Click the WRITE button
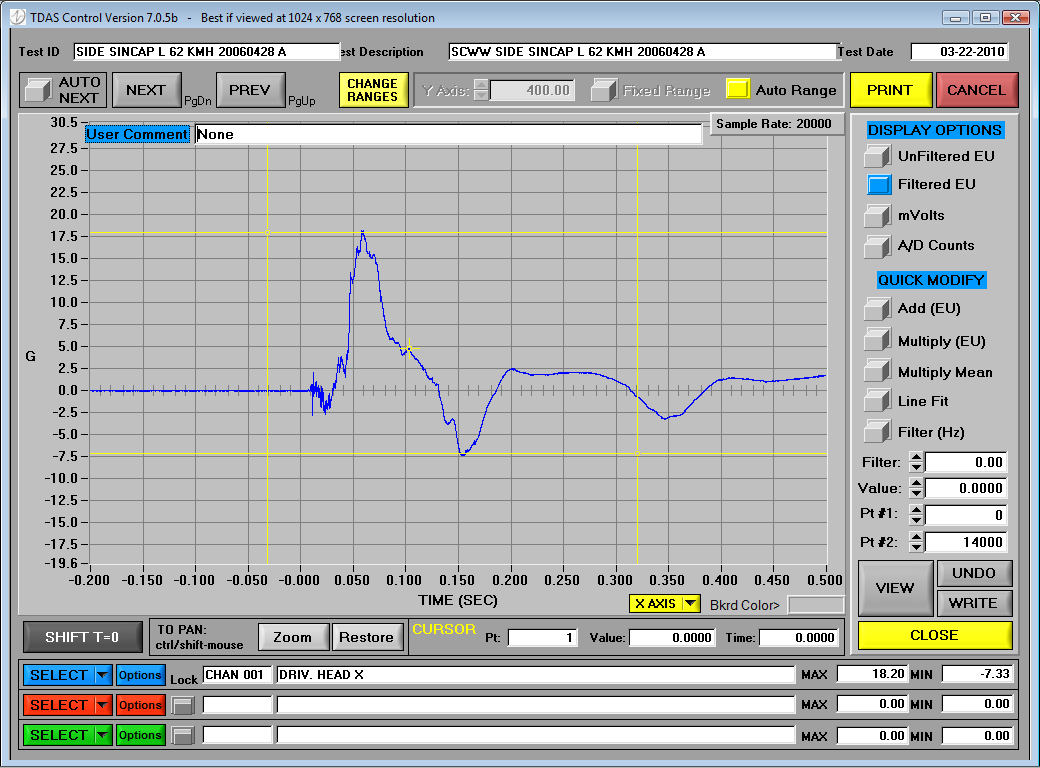1040x768 pixels. [x=974, y=603]
